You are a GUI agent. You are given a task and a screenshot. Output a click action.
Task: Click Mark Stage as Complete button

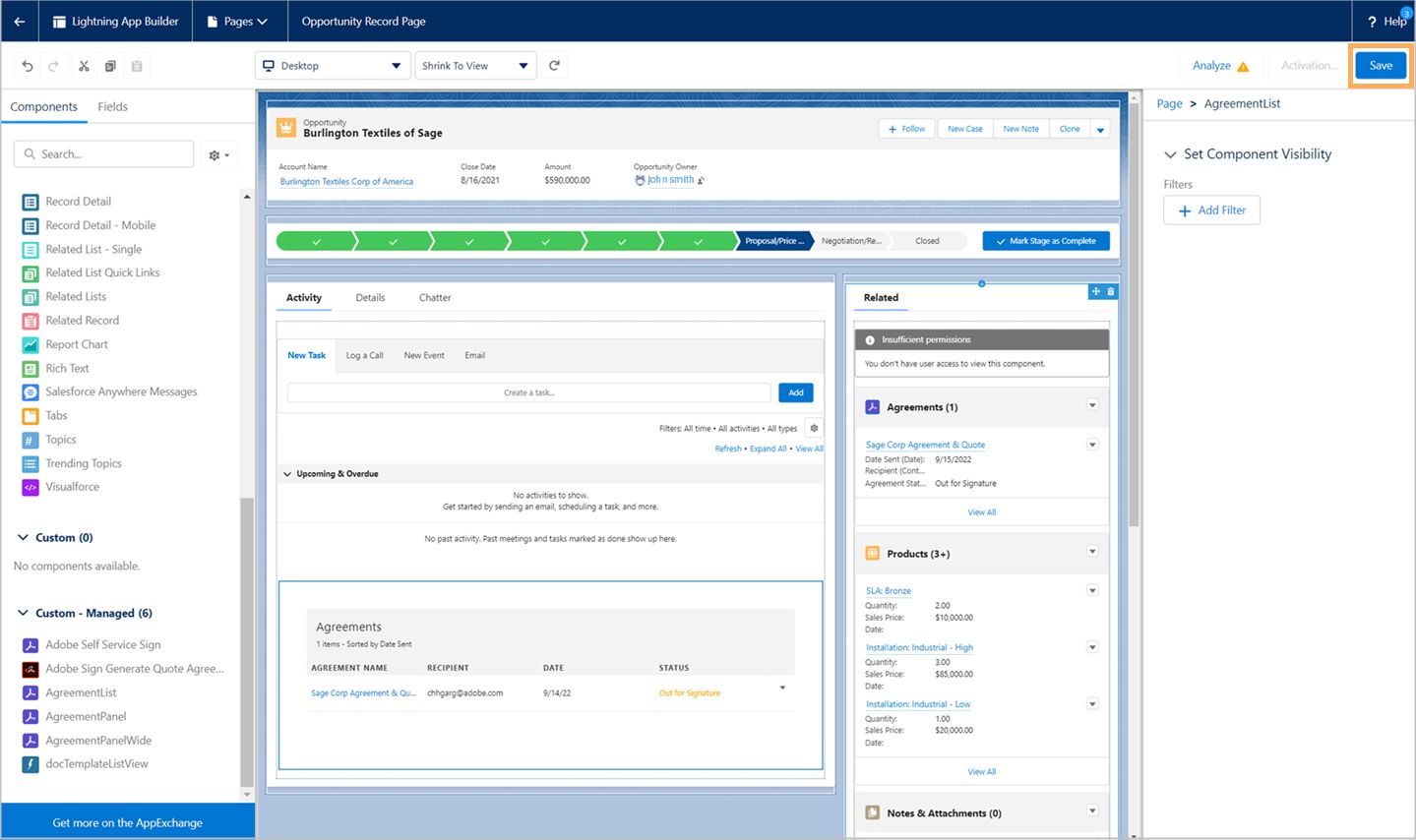[x=1046, y=241]
